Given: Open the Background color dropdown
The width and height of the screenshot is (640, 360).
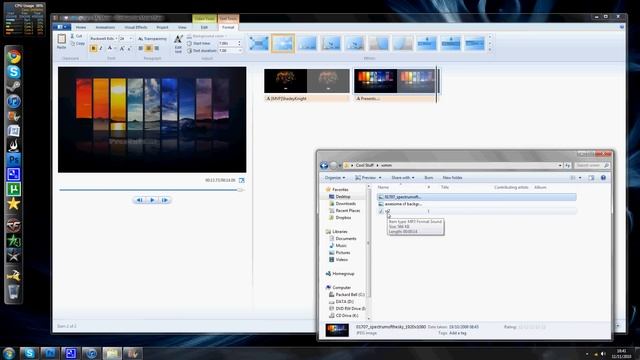Looking at the screenshot, I should click(x=207, y=36).
